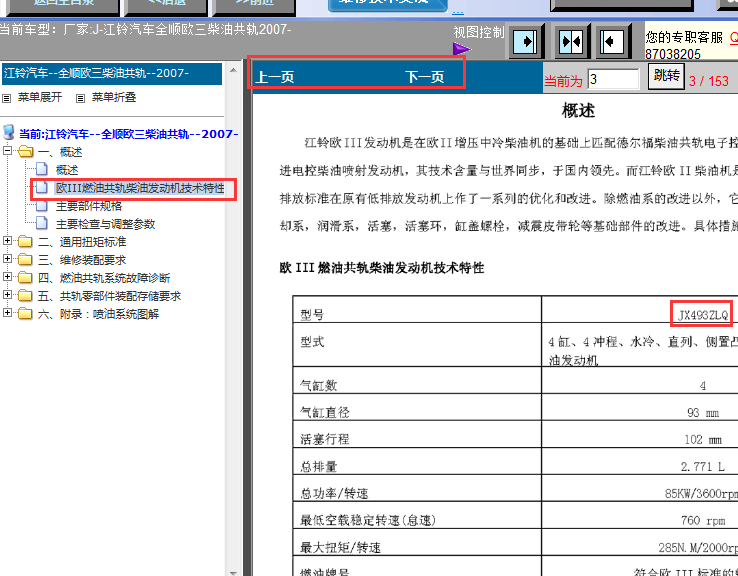Click 总功率/转速 table row label
The width and height of the screenshot is (738, 576).
pyautogui.click(x=334, y=493)
